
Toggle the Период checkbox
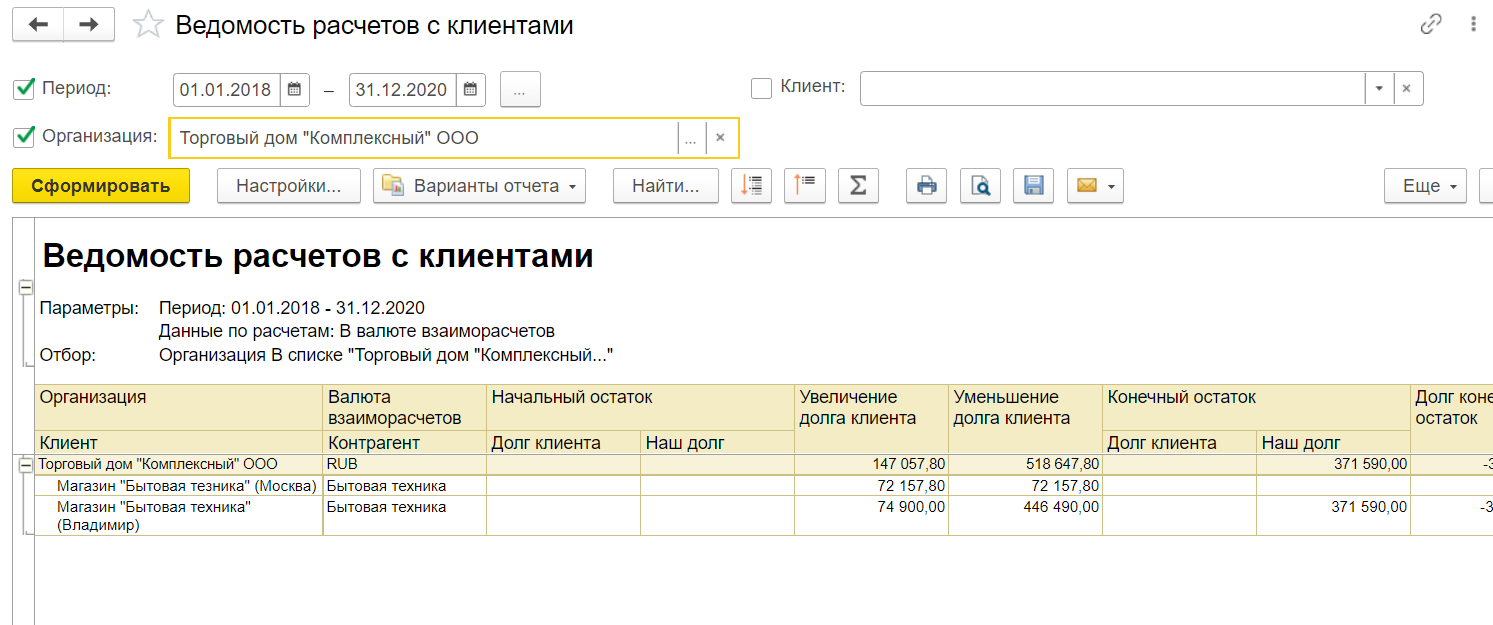pyautogui.click(x=24, y=89)
